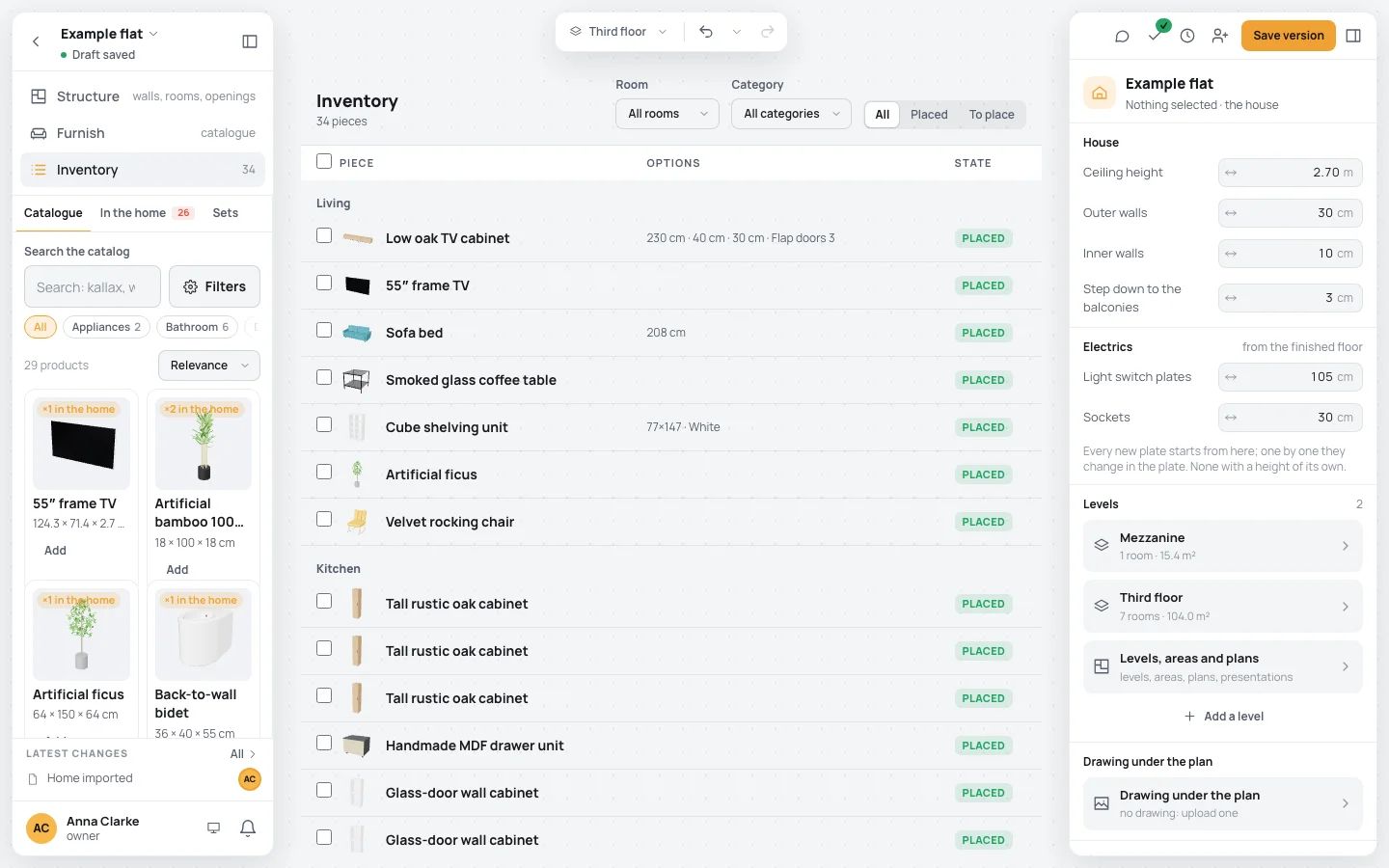Select the 55″ frame TV row checkbox
Screen dimensions: 1389x868
[324, 284]
